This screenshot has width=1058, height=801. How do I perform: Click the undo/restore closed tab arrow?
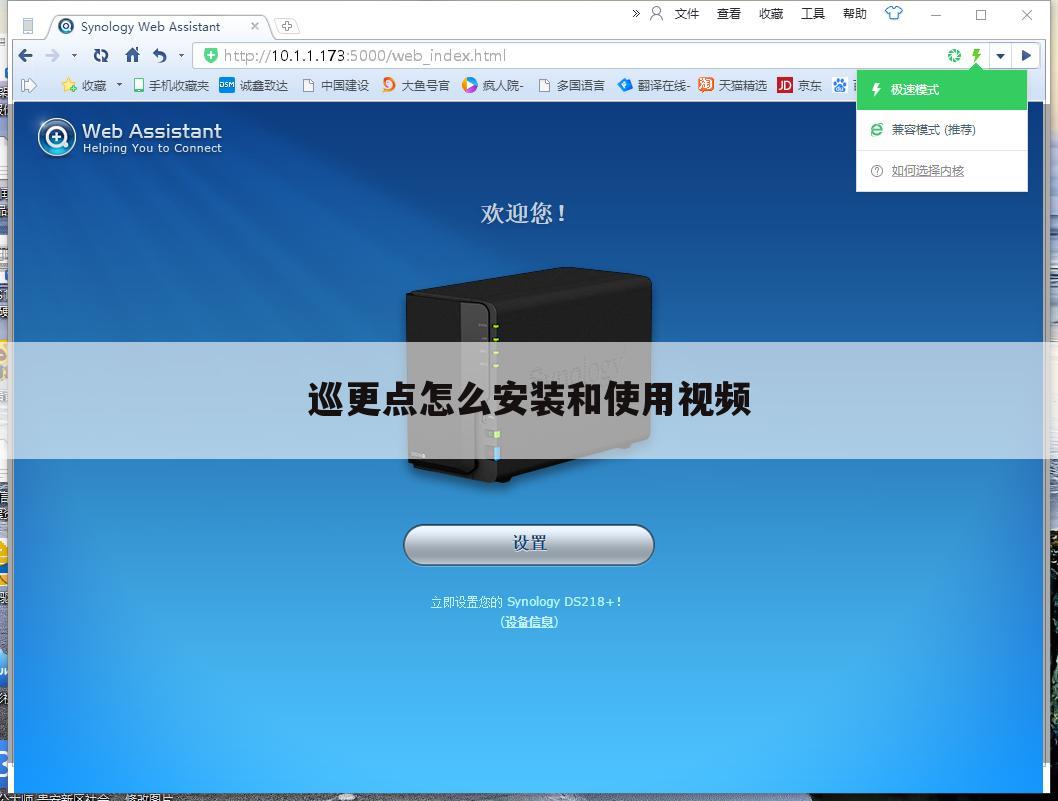159,55
